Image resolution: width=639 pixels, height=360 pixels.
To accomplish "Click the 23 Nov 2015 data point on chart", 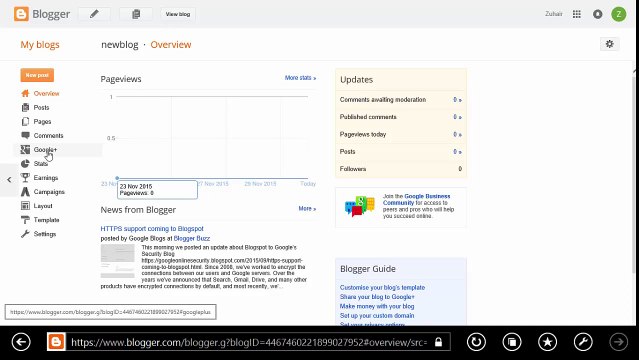I will [x=117, y=178].
